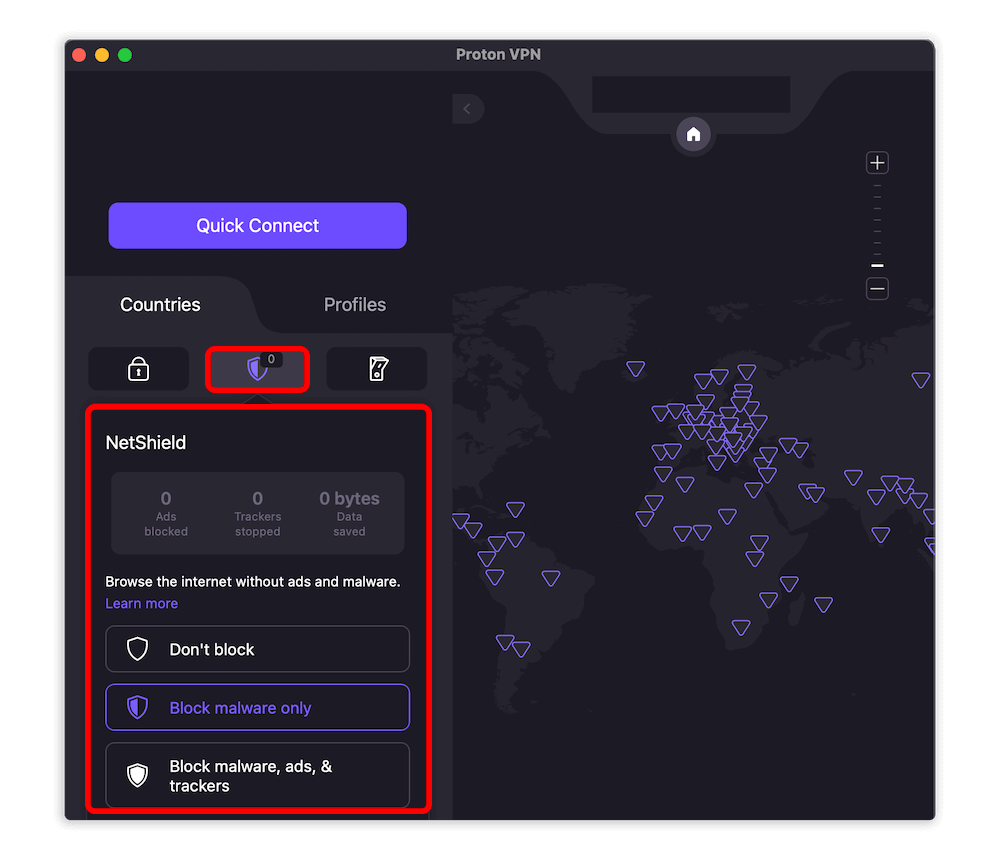Select Block malware only option

click(257, 707)
